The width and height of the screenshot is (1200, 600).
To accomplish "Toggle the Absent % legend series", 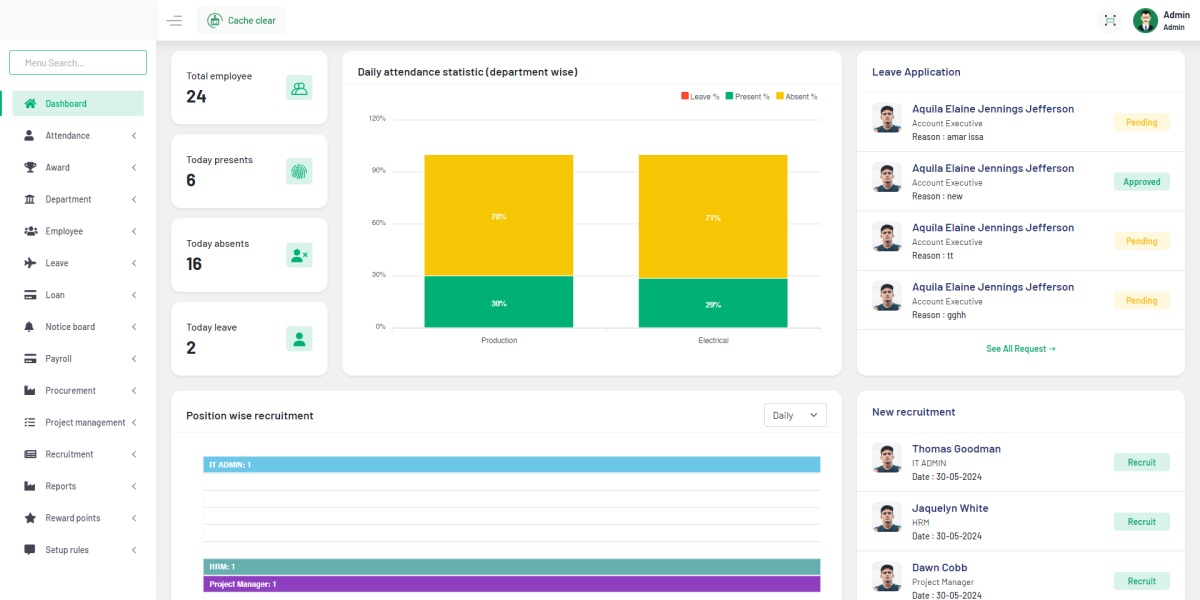I will click(797, 96).
